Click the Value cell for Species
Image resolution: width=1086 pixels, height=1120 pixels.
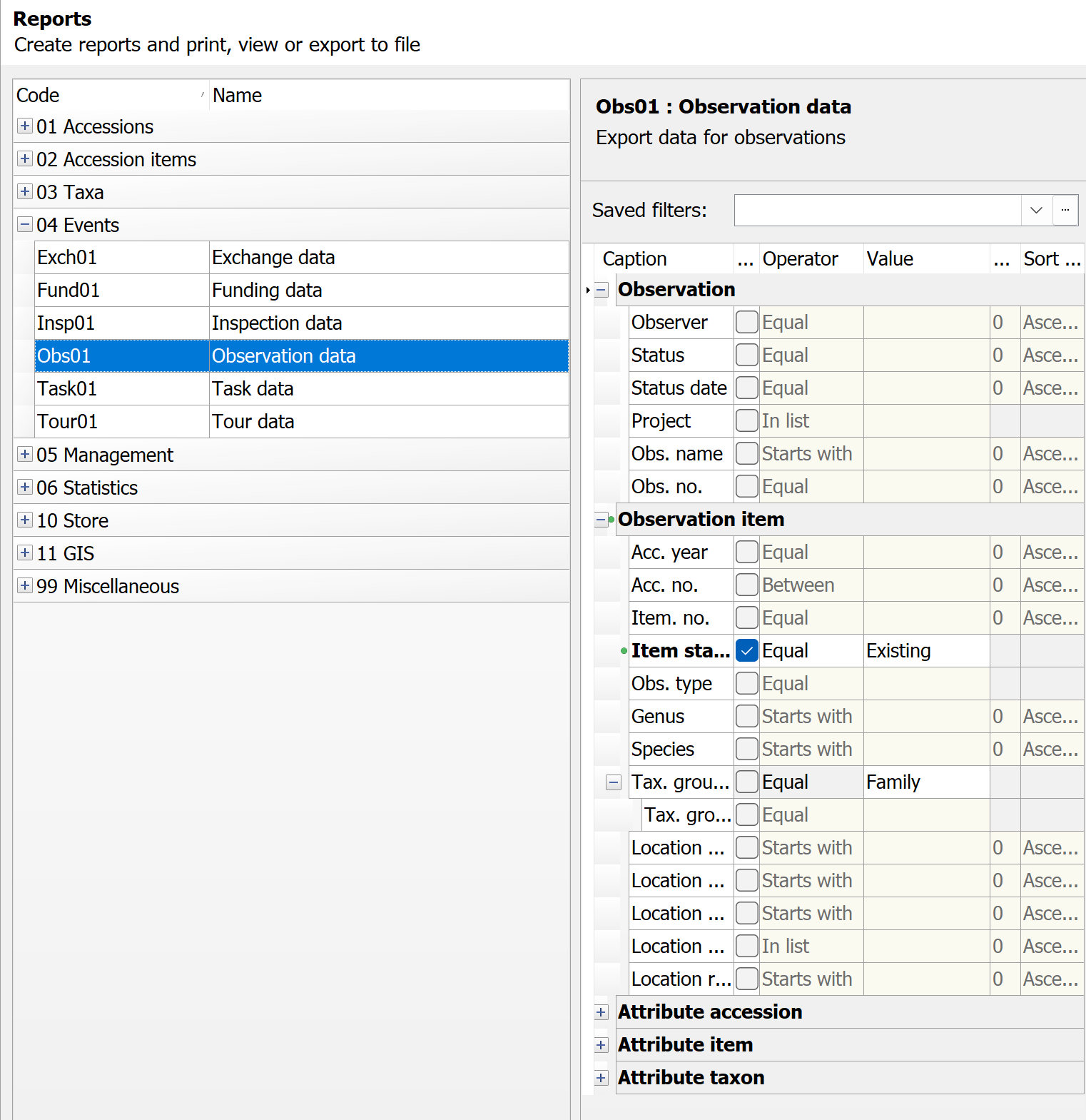pos(927,750)
